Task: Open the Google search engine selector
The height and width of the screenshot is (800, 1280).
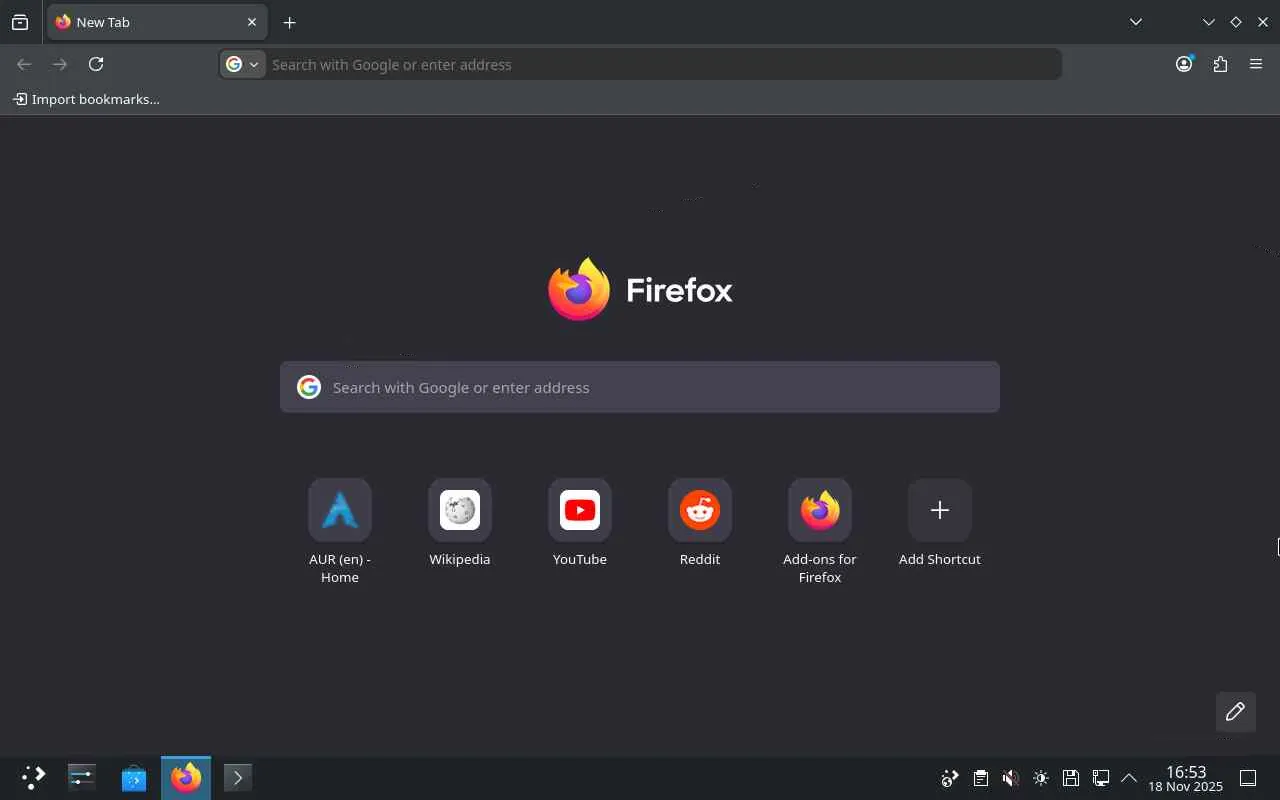Action: 242,64
